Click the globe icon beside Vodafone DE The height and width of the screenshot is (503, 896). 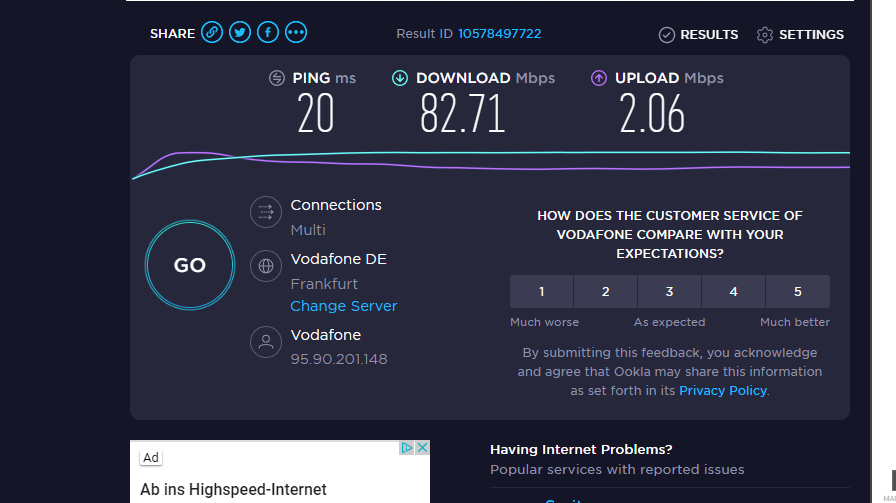(266, 266)
